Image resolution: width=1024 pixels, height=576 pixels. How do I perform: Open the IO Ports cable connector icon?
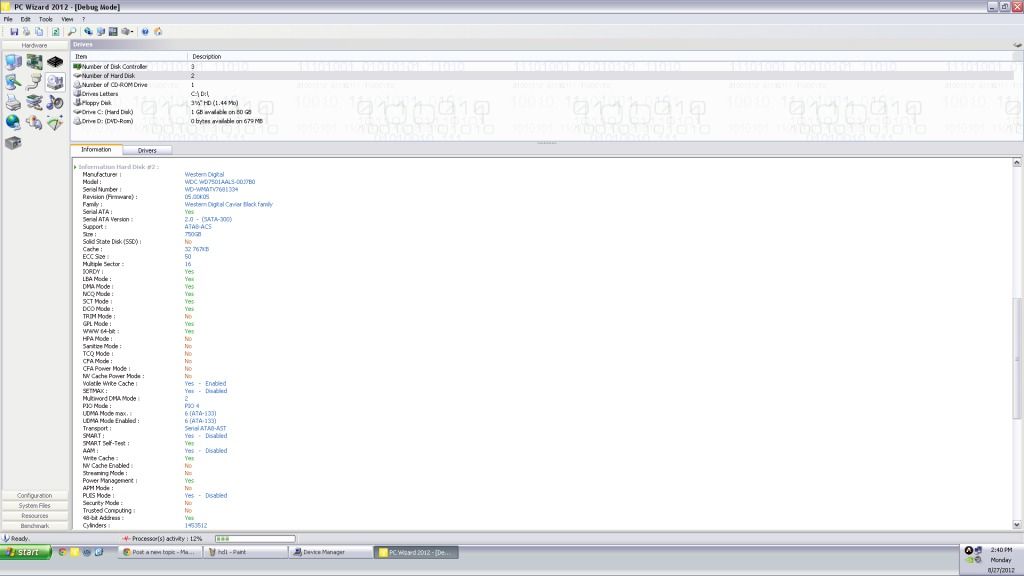tap(34, 82)
